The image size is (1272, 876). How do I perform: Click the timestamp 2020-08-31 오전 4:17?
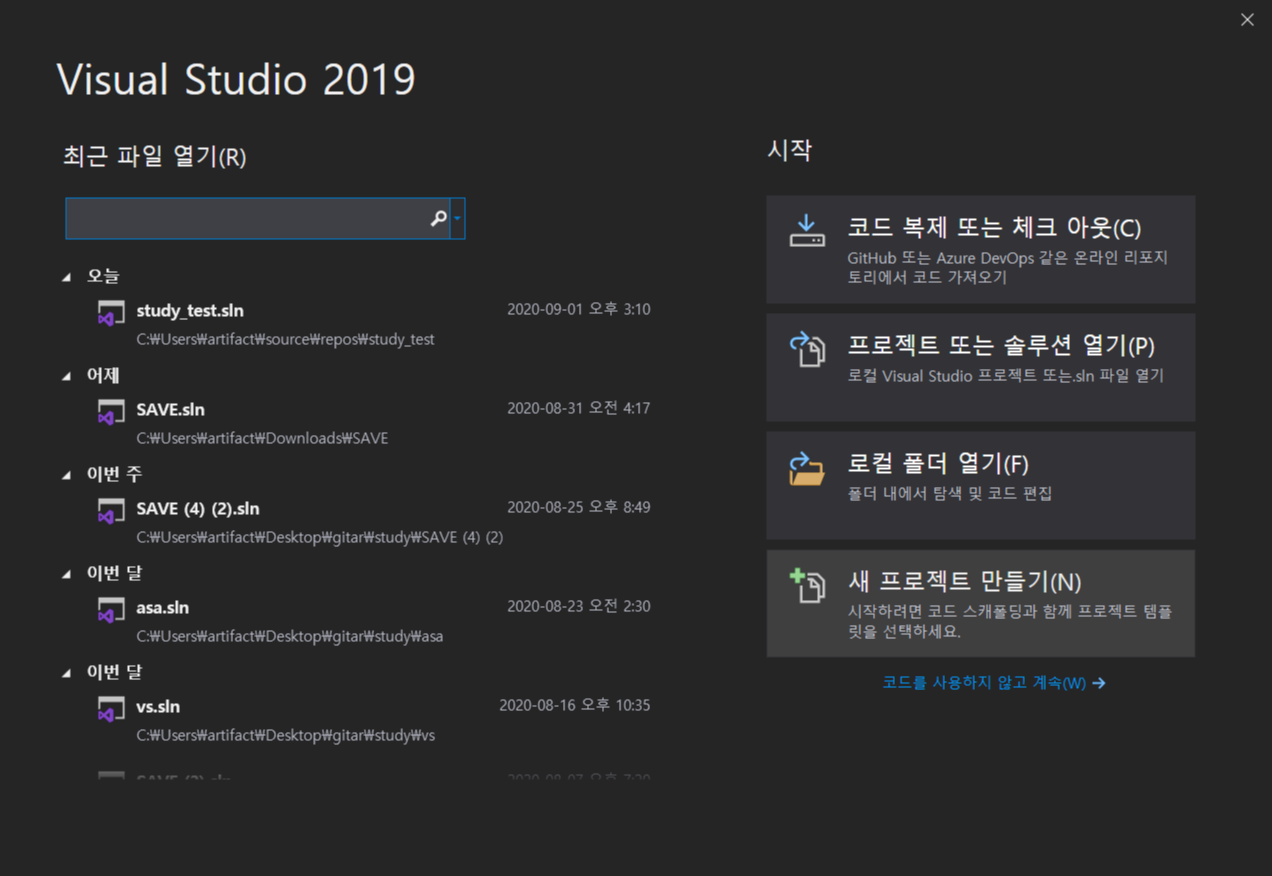click(x=579, y=409)
